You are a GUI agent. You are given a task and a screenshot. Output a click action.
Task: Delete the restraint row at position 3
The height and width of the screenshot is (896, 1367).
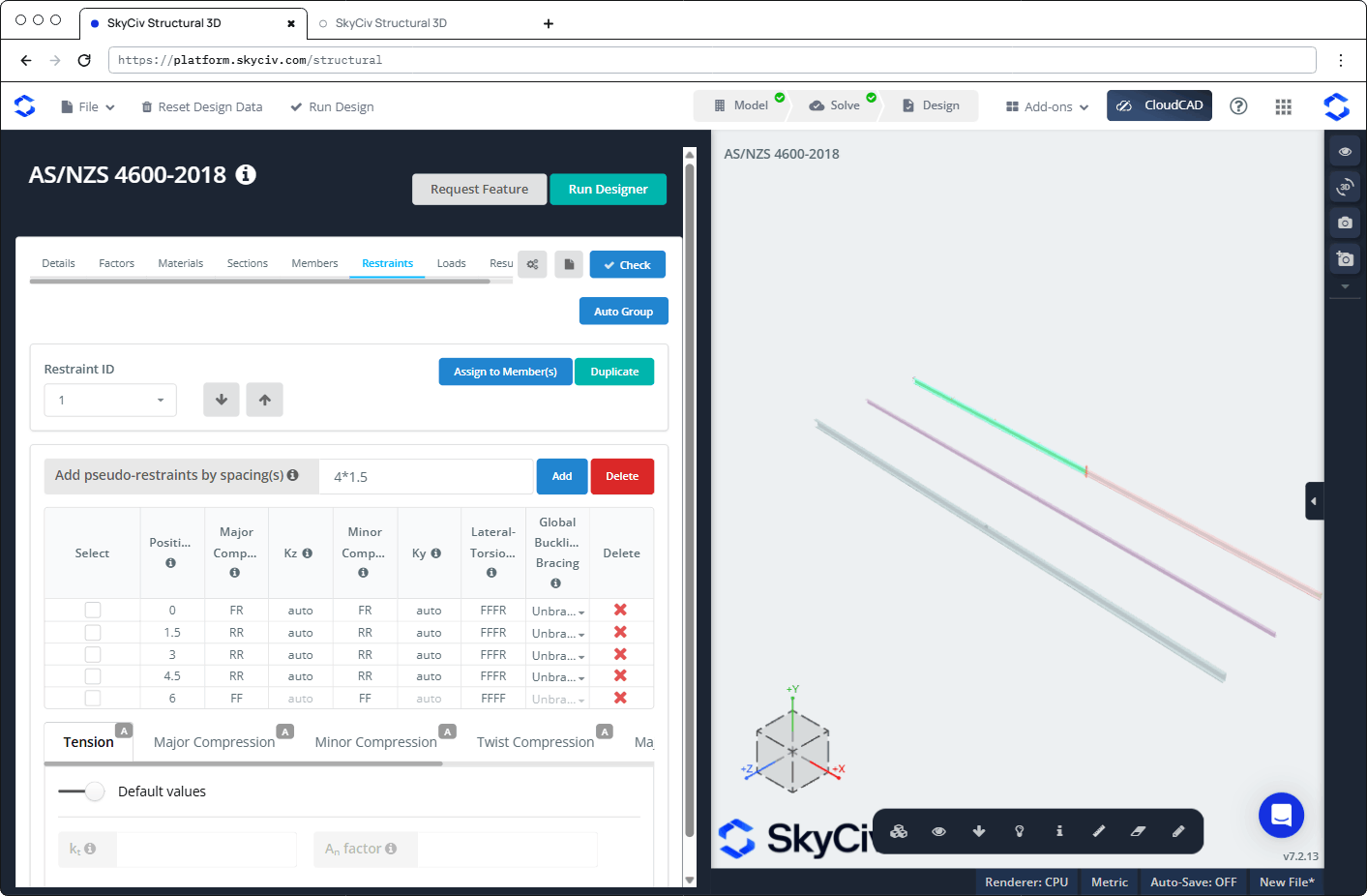coord(620,654)
